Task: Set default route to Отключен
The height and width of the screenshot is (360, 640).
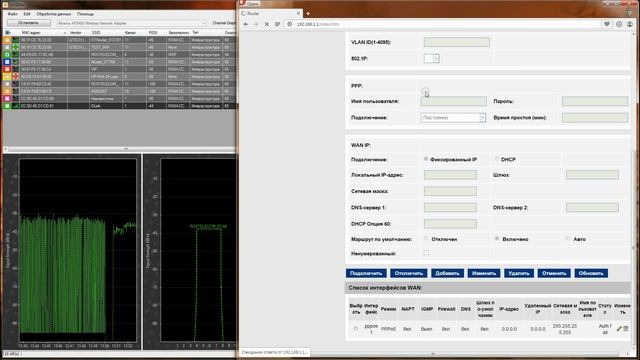Action: click(426, 239)
